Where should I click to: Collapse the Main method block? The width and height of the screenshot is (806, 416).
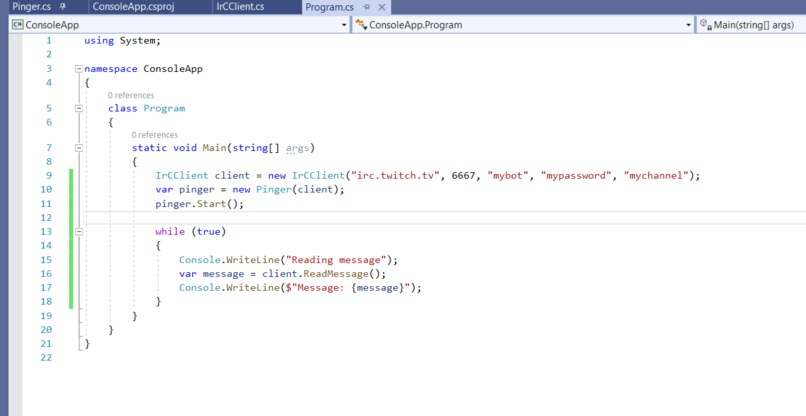tap(79, 148)
